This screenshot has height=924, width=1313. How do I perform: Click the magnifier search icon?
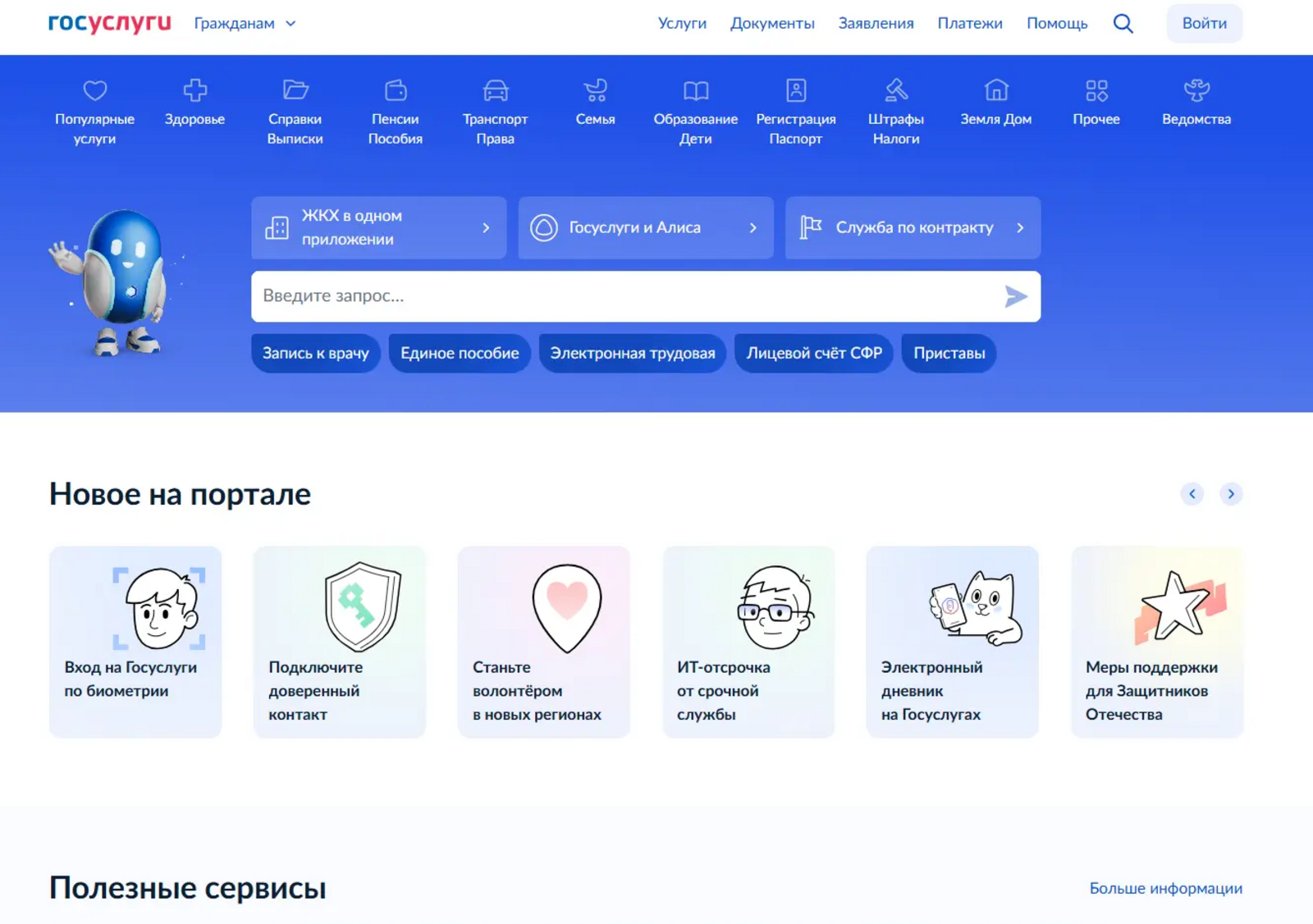[1123, 23]
